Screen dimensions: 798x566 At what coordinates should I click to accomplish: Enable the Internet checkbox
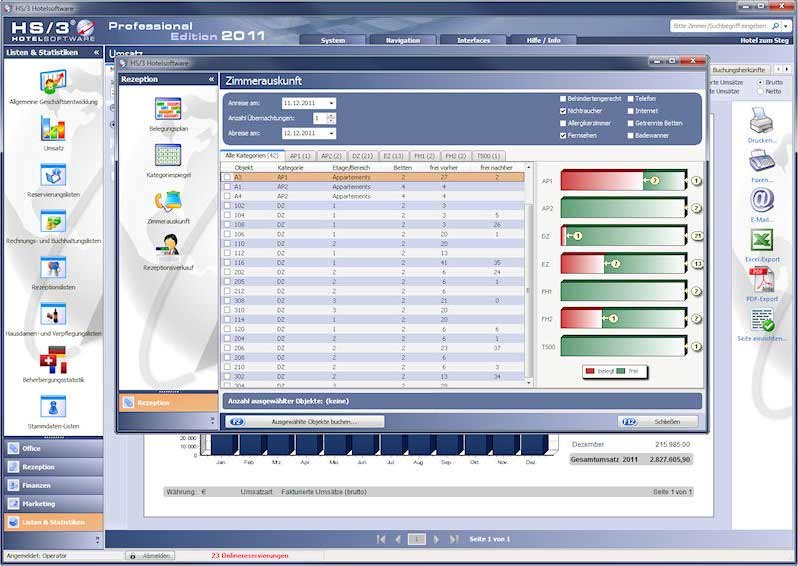click(630, 111)
